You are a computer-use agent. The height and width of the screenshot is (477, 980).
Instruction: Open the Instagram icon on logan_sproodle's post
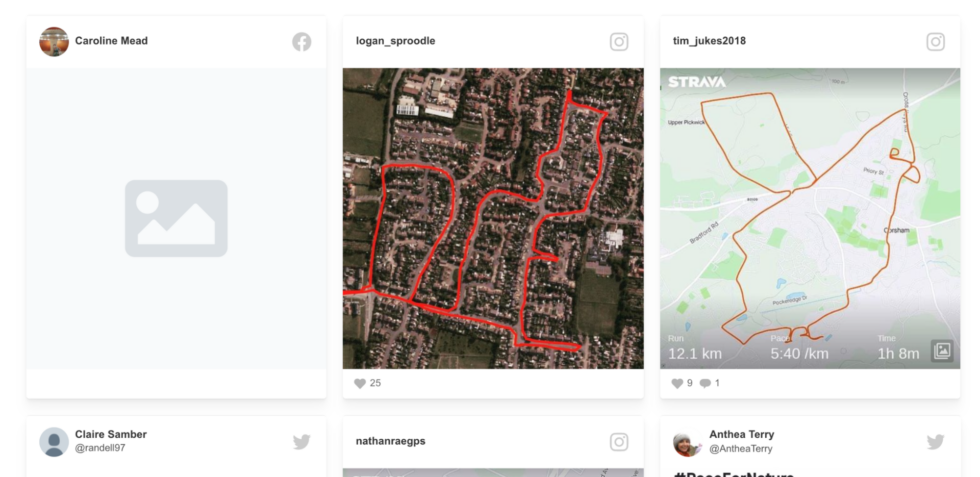pyautogui.click(x=619, y=42)
